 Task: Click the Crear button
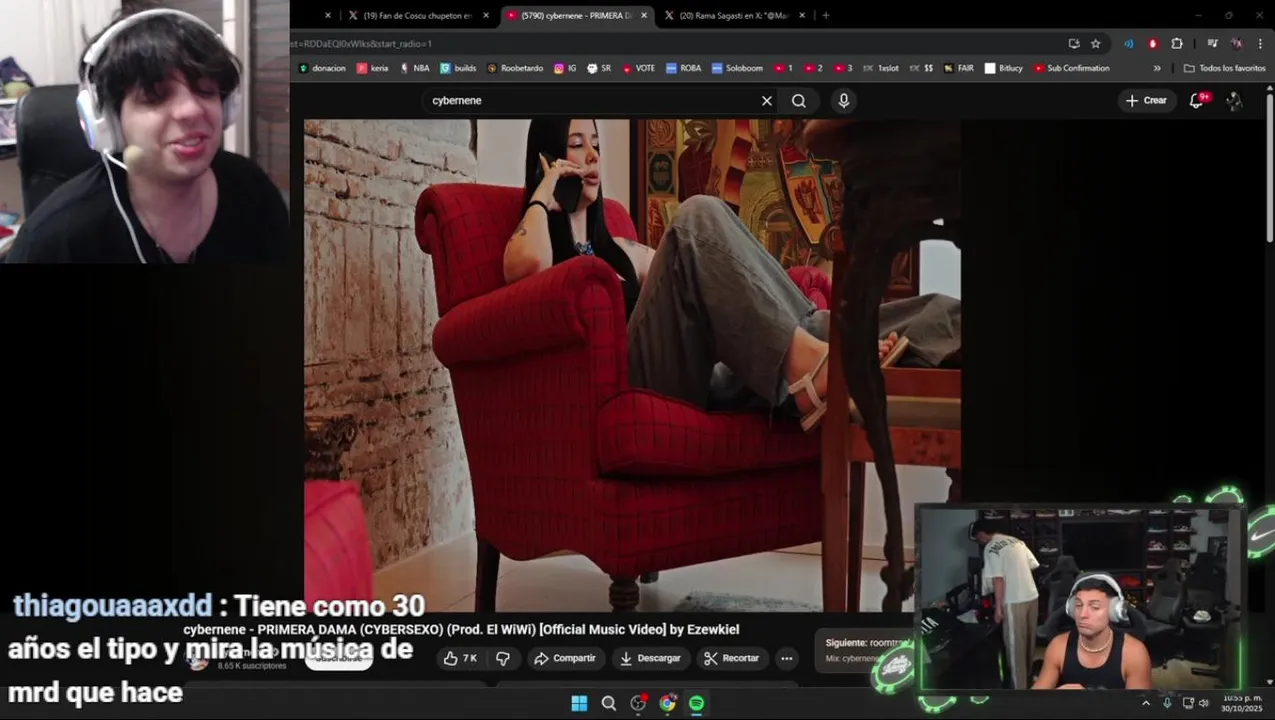1146,100
